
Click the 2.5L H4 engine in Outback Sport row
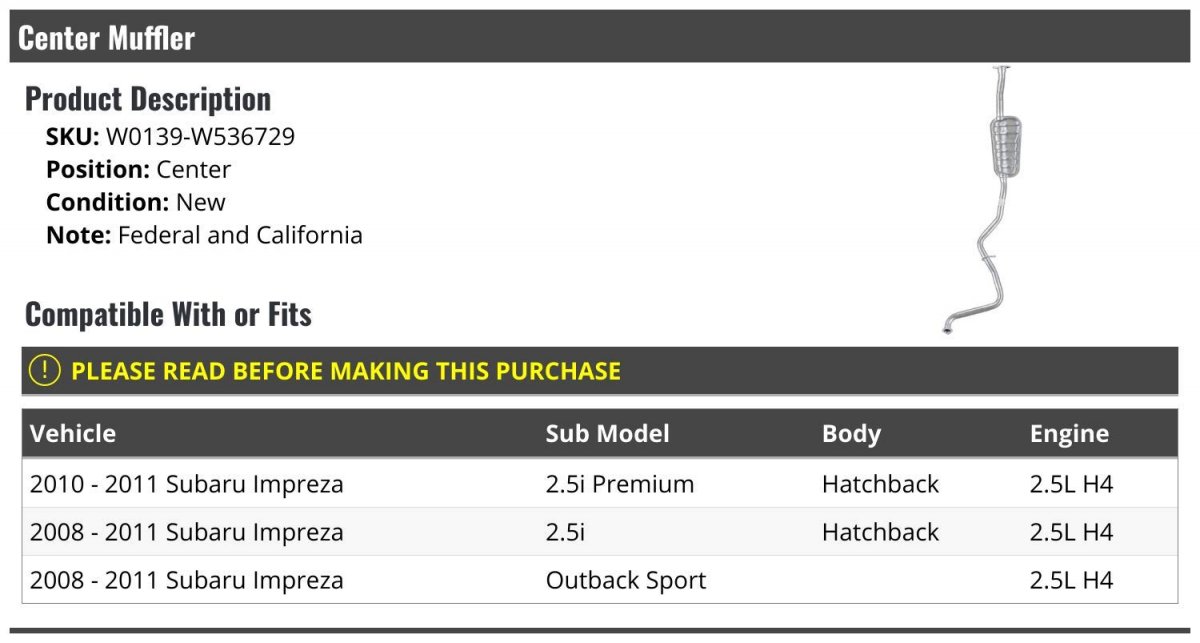1071,580
